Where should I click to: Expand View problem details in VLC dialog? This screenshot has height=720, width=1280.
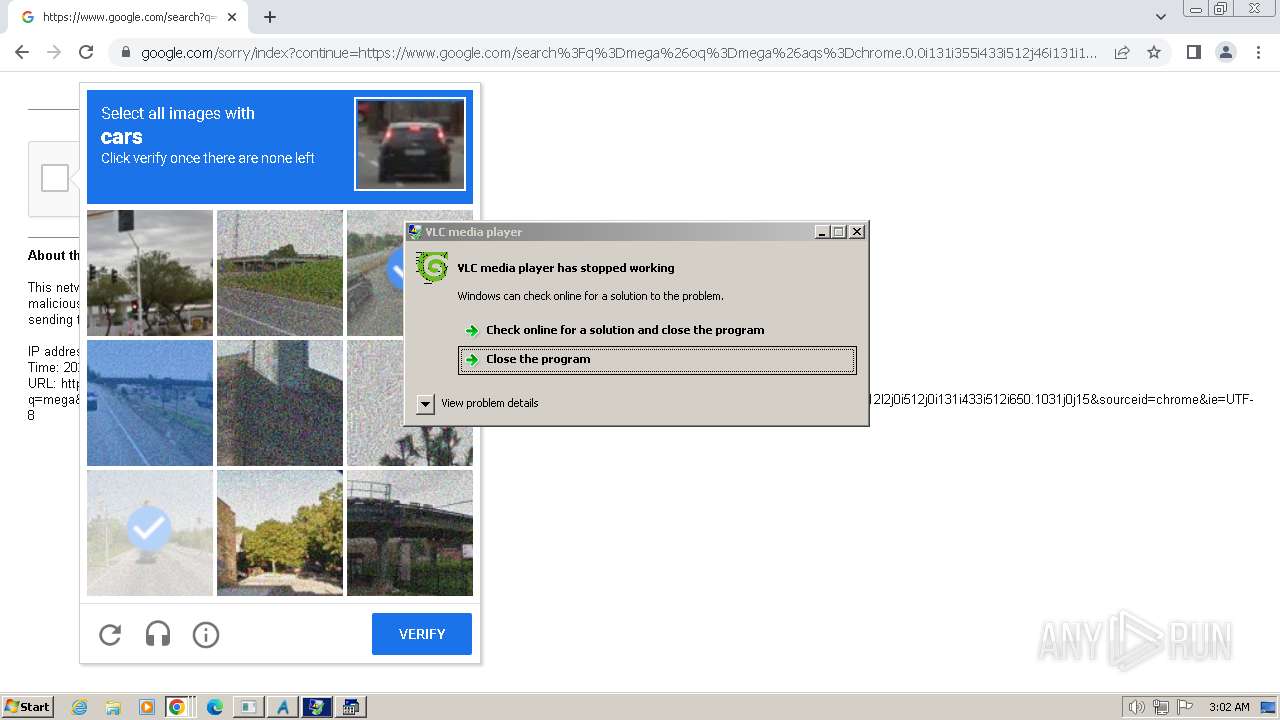coord(425,403)
